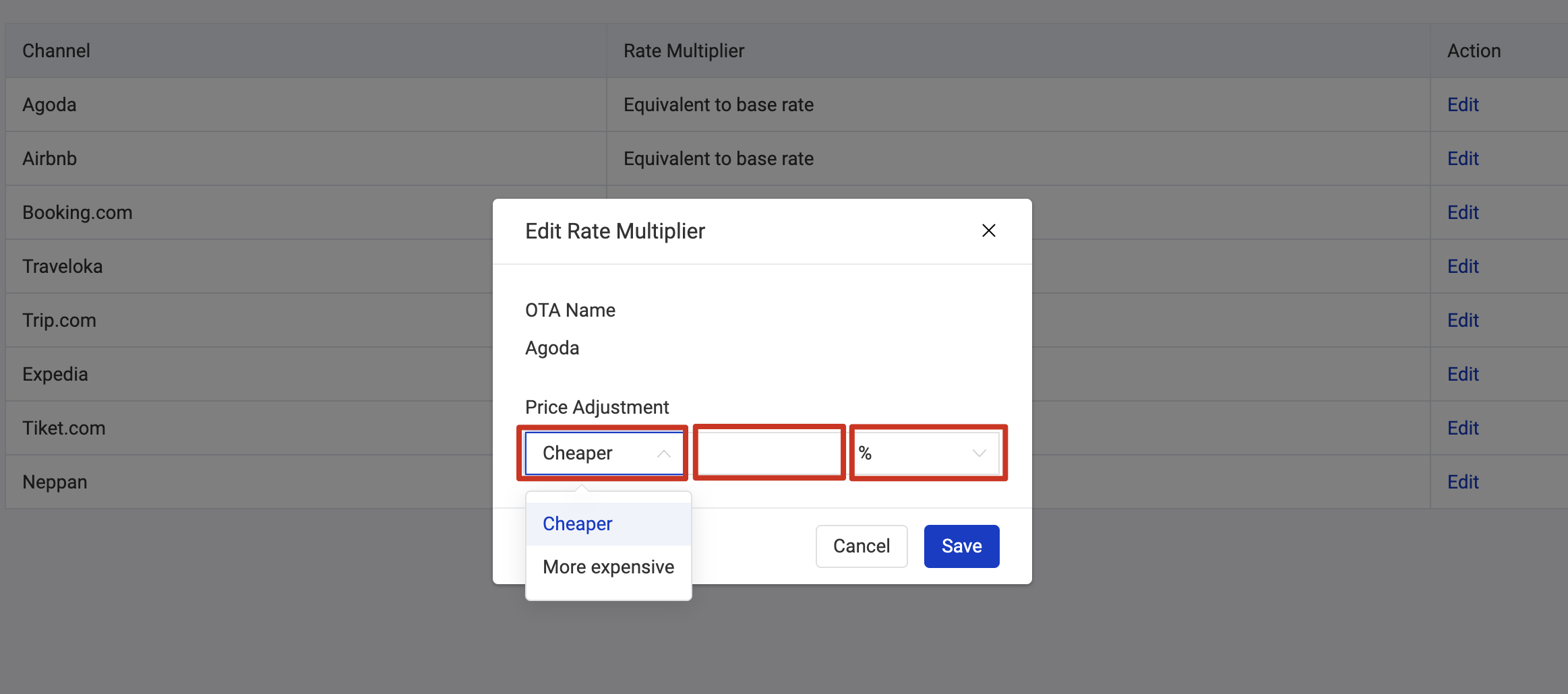The width and height of the screenshot is (1568, 694).
Task: Close the Edit Rate Multiplier dialog
Action: [x=988, y=230]
